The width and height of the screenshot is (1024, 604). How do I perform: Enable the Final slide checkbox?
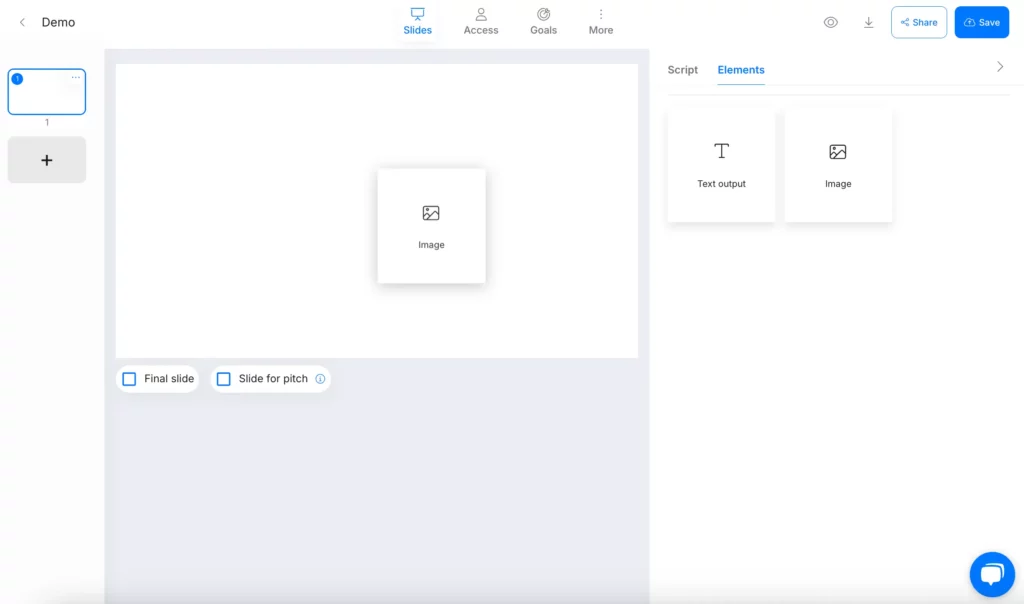(x=129, y=379)
